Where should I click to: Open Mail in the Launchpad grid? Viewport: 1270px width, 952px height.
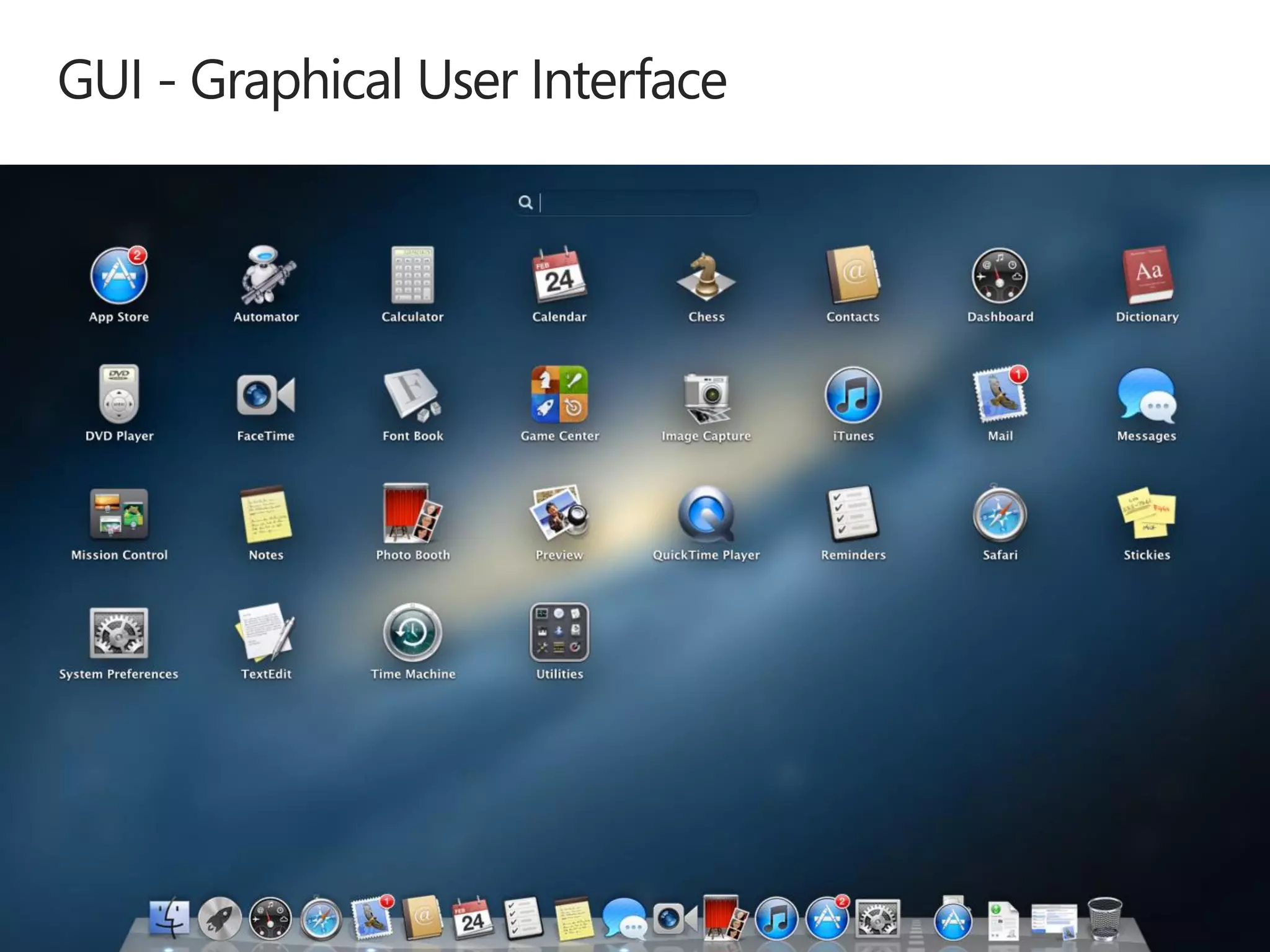(x=1000, y=395)
